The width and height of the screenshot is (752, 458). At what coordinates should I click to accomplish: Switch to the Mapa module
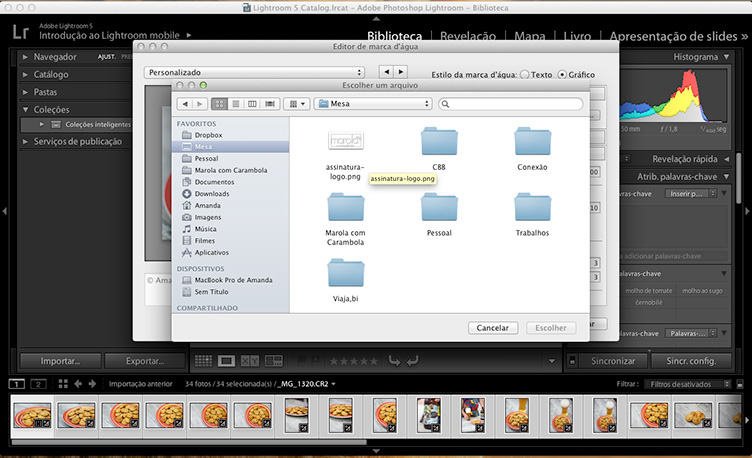click(x=530, y=36)
